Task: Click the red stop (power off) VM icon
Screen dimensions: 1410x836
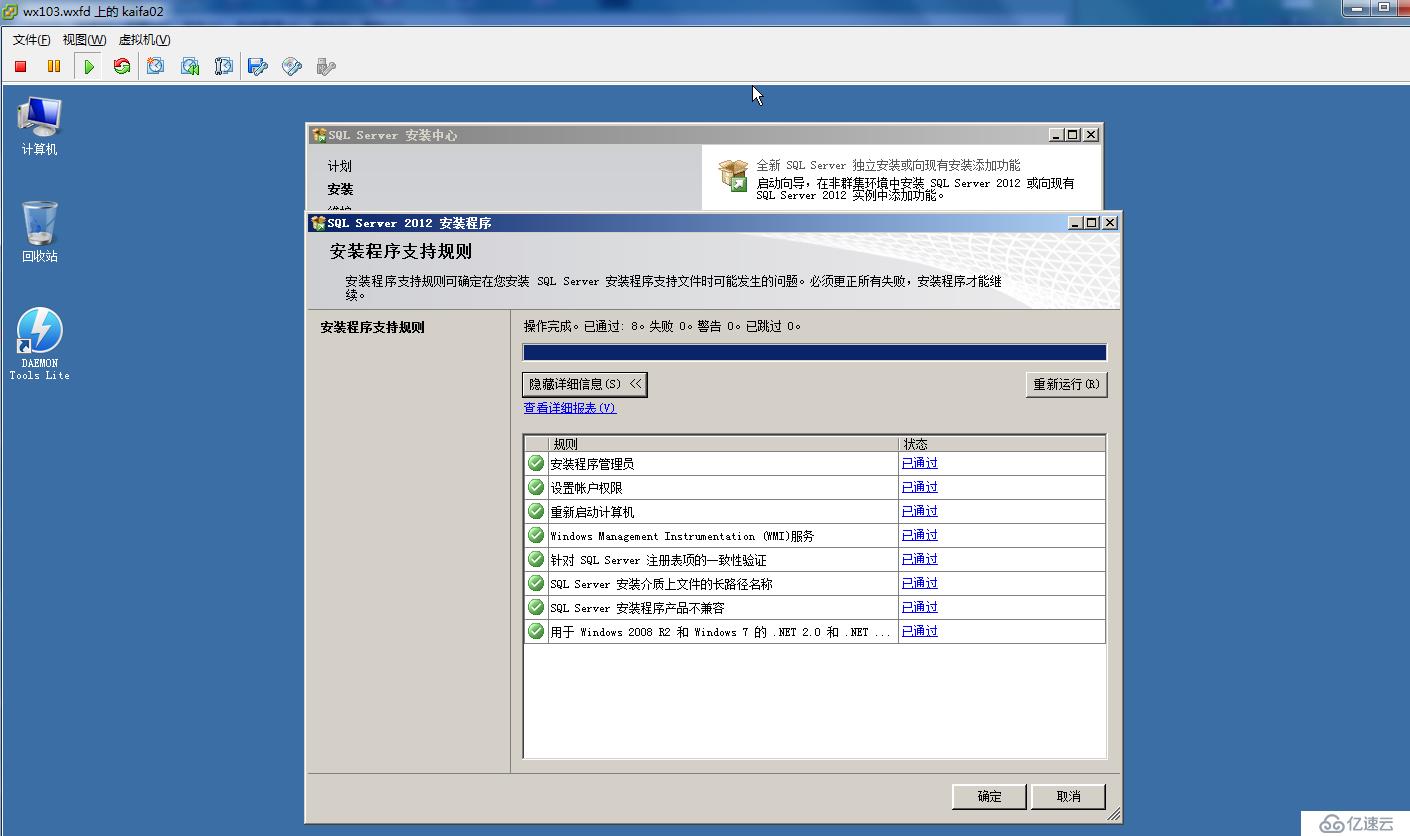Action: pyautogui.click(x=20, y=67)
